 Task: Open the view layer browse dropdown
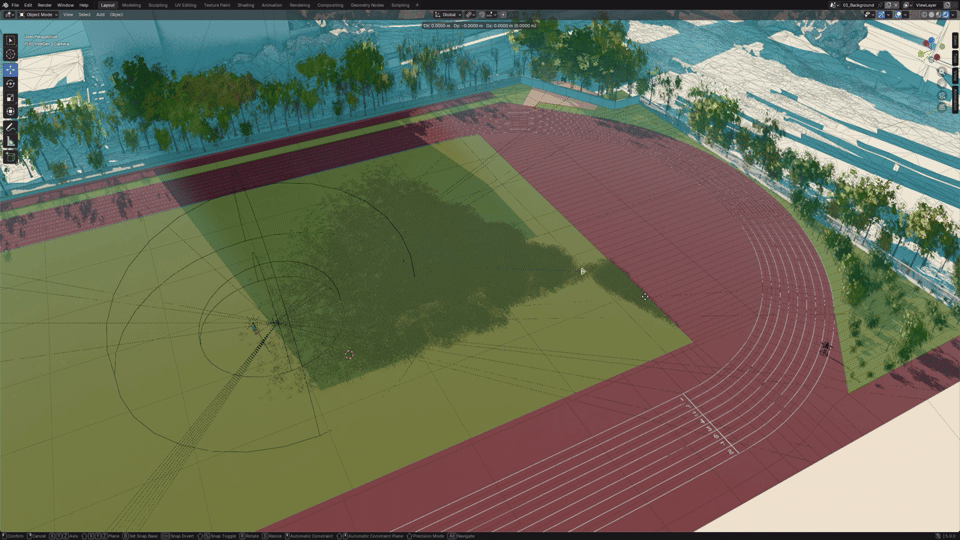click(x=908, y=5)
